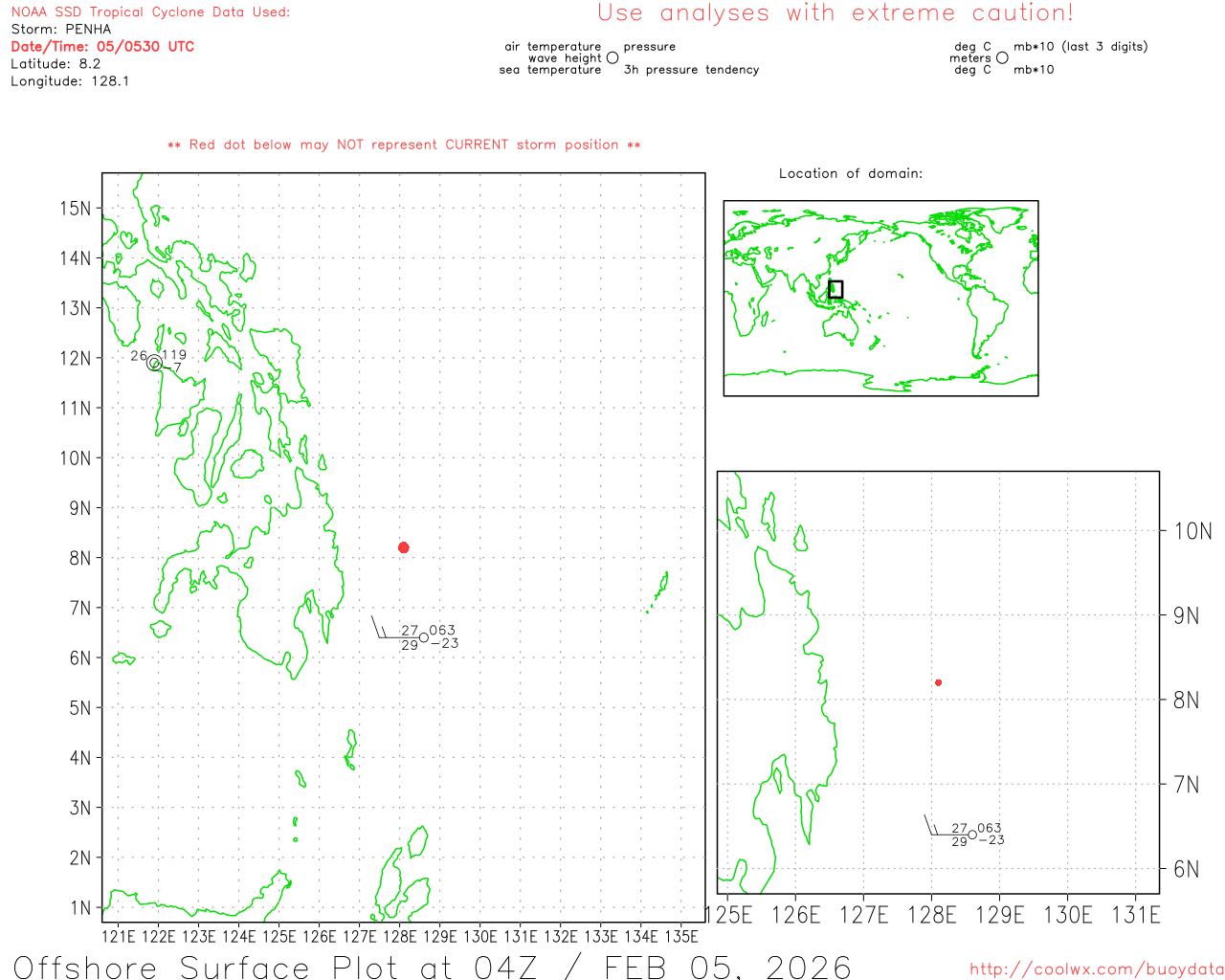Open the coolwx.com/buoydata link
This screenshot has height=980, width=1225.
pyautogui.click(x=1096, y=969)
